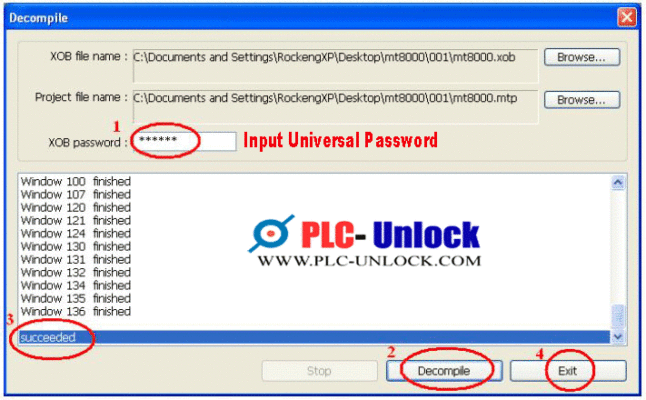The image size is (646, 400).
Task: Click the XOB password input field
Action: pyautogui.click(x=185, y=141)
